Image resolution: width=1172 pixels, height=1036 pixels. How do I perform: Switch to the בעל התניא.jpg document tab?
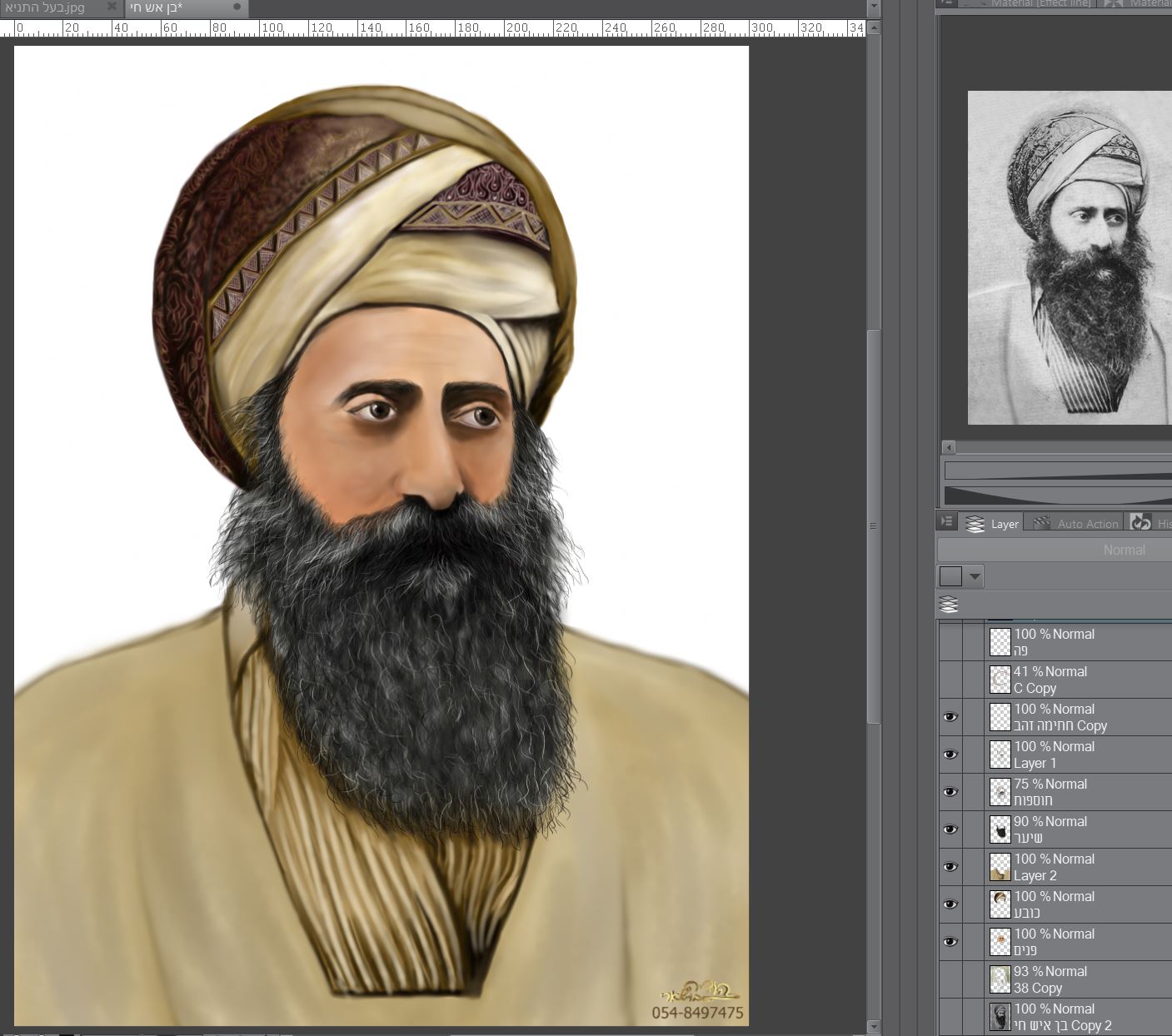coord(46,7)
